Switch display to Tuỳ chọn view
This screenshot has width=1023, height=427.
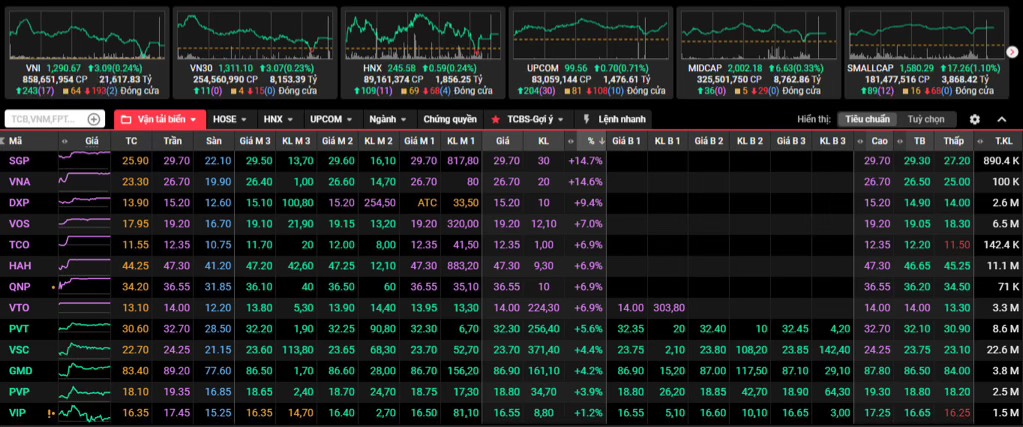926,119
